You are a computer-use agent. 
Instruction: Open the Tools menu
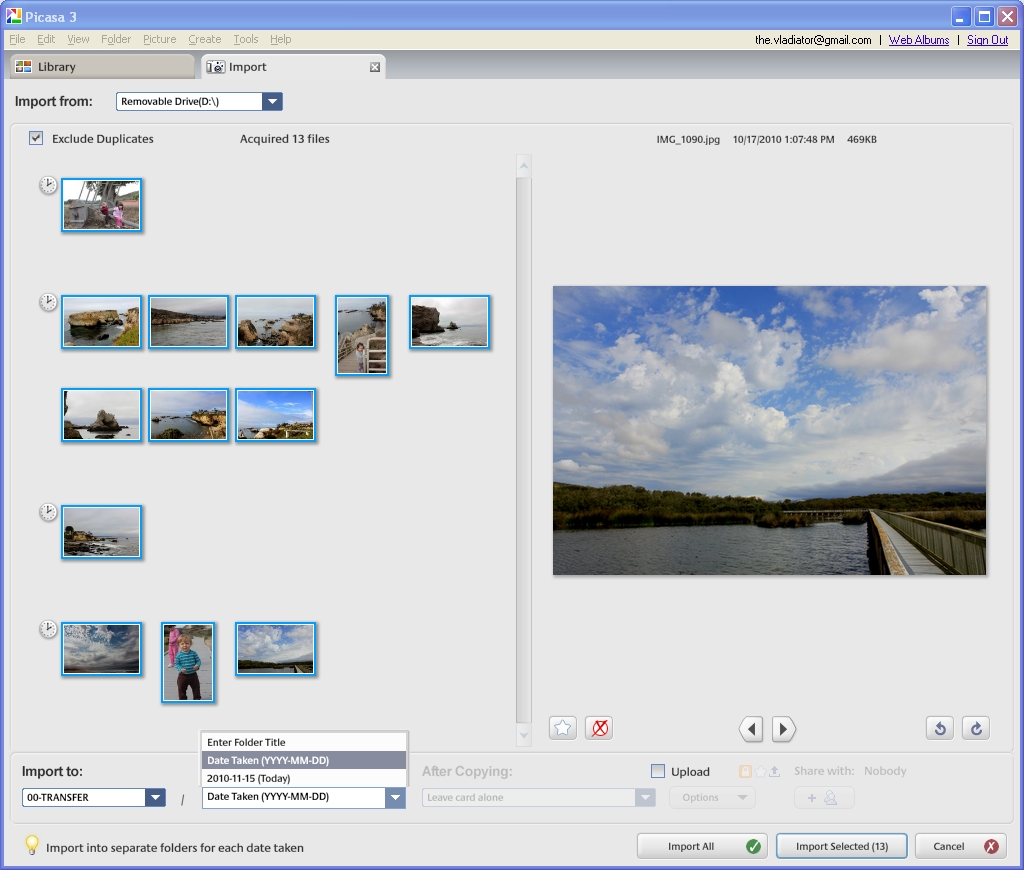(245, 40)
